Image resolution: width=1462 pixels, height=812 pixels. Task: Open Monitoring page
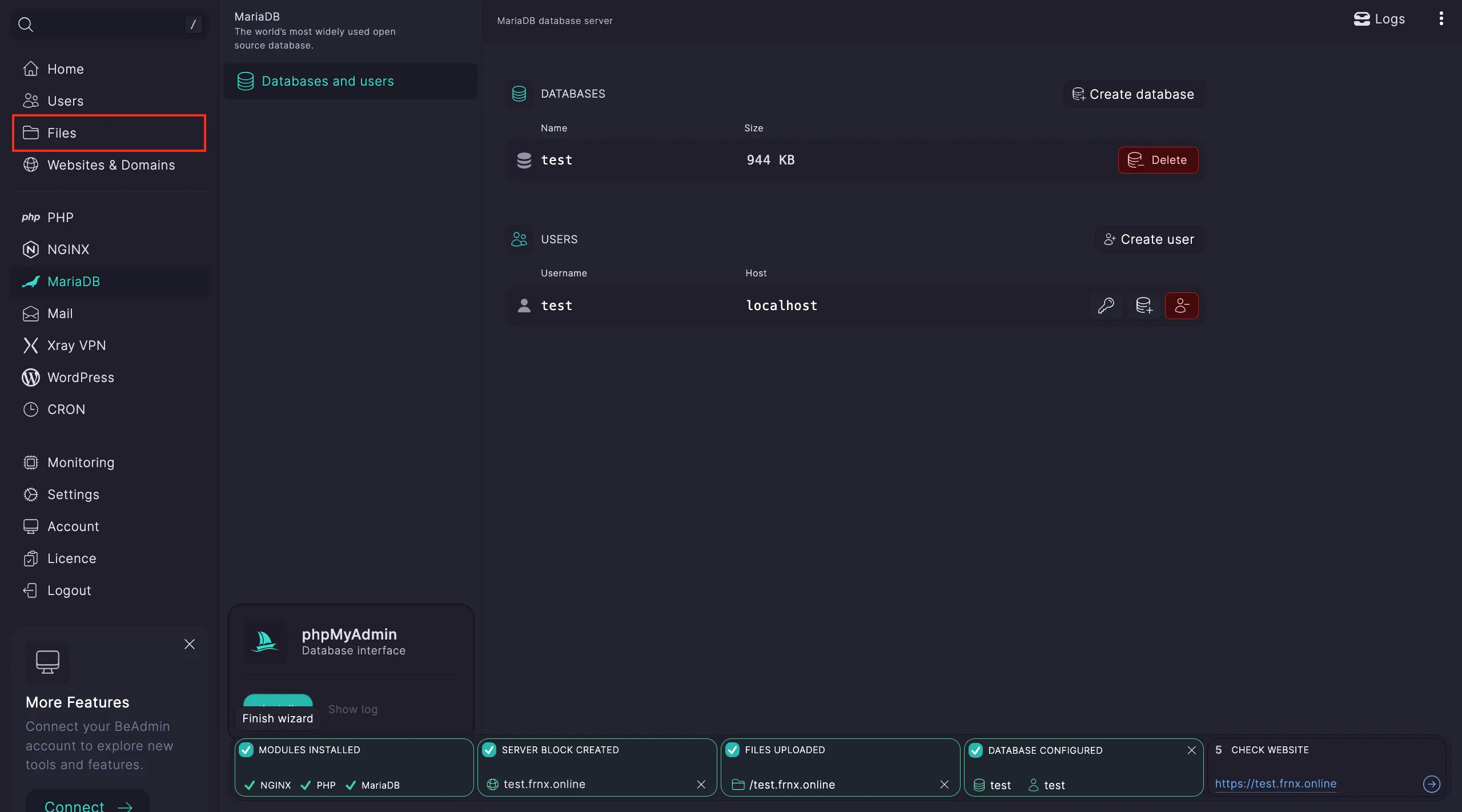[x=110, y=463]
